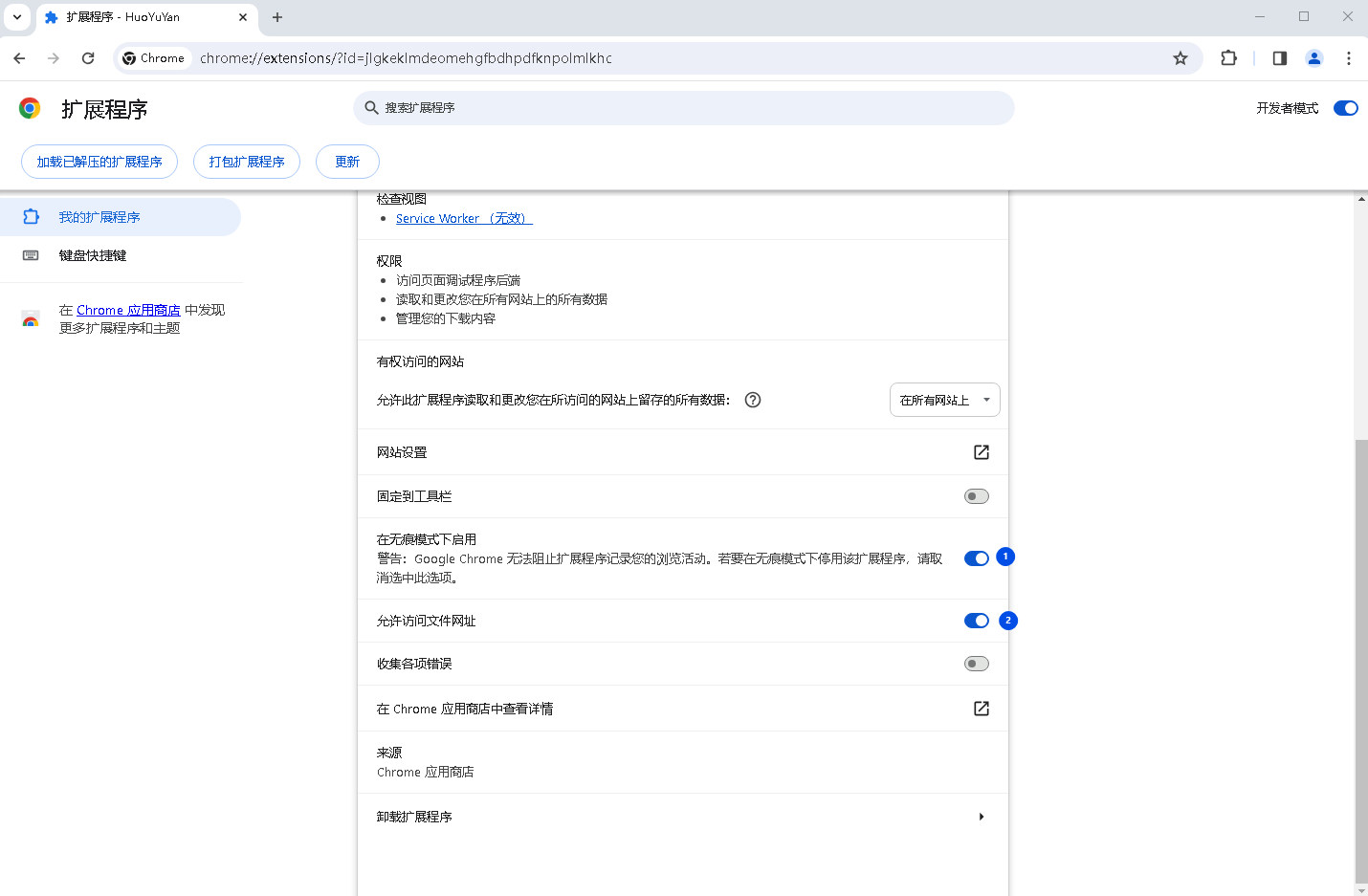Click the 搜索扩展程序 search field
This screenshot has height=896, width=1368.
683,108
